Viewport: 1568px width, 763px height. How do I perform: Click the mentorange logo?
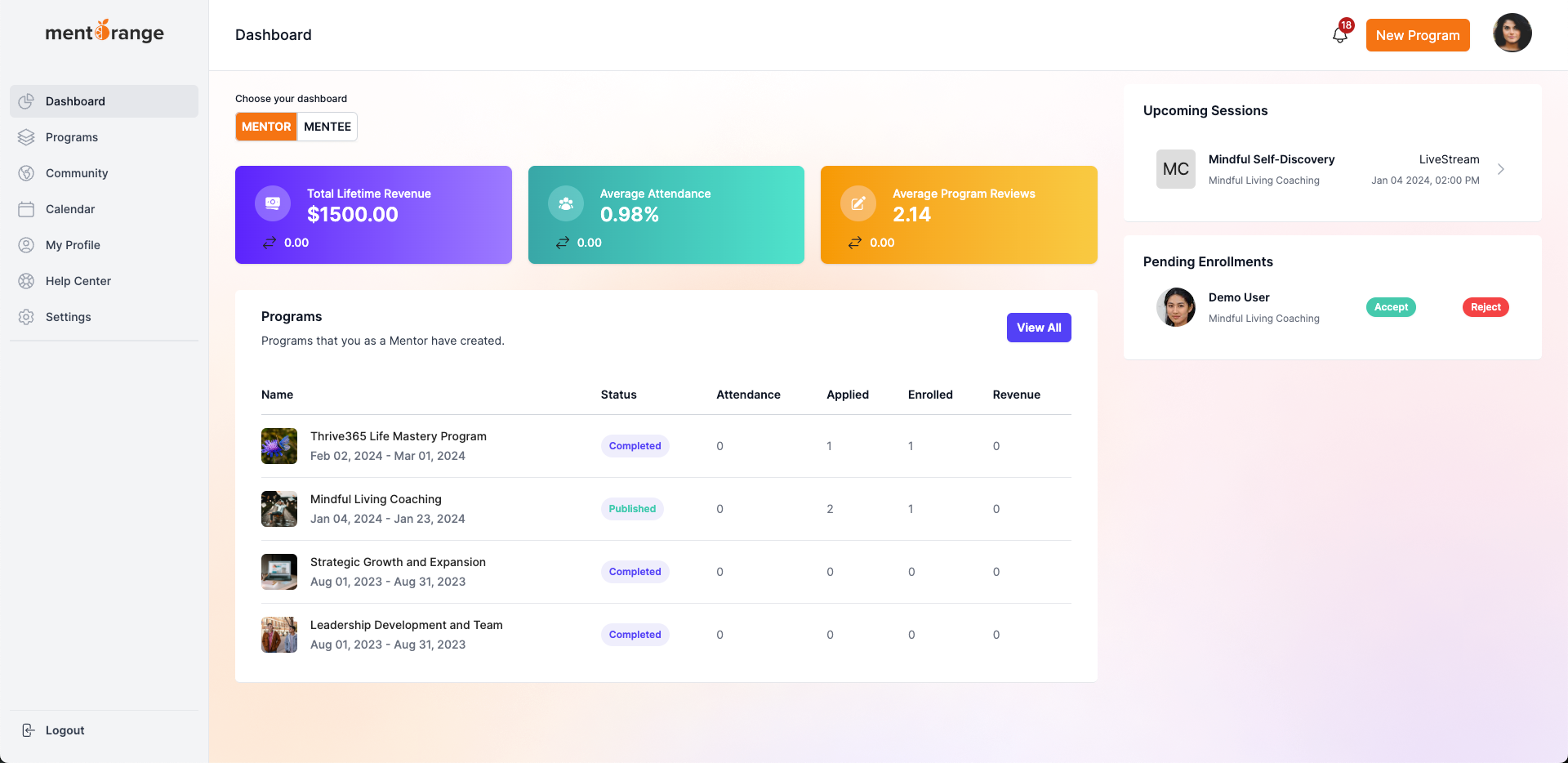[x=105, y=31]
